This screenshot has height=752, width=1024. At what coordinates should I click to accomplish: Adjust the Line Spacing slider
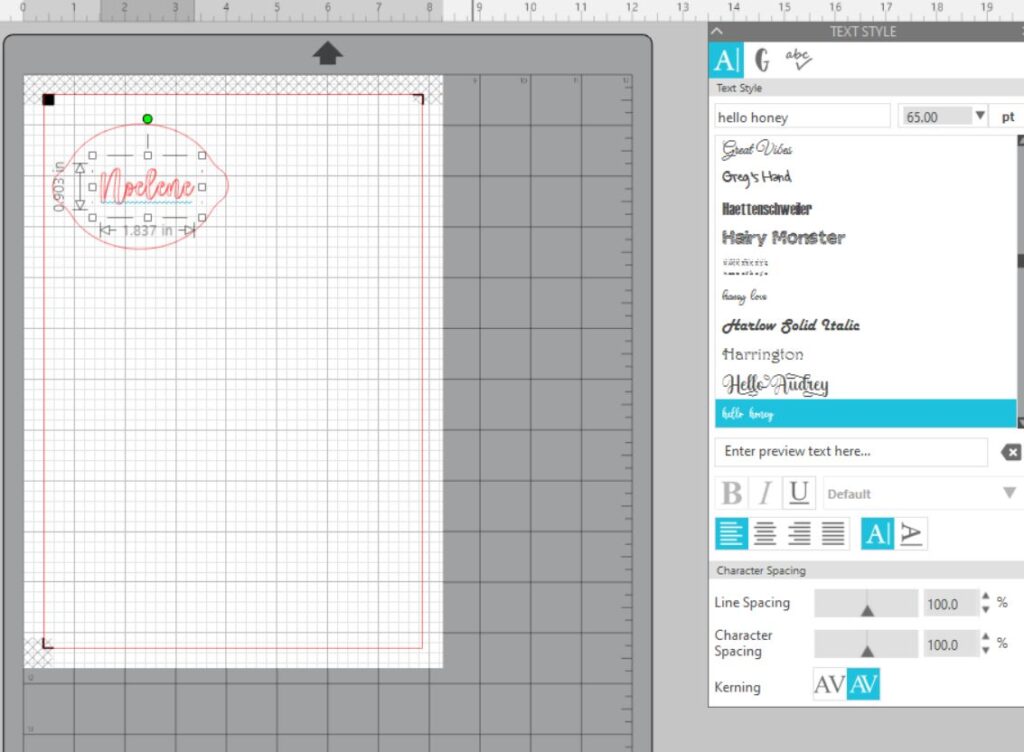[x=867, y=604]
